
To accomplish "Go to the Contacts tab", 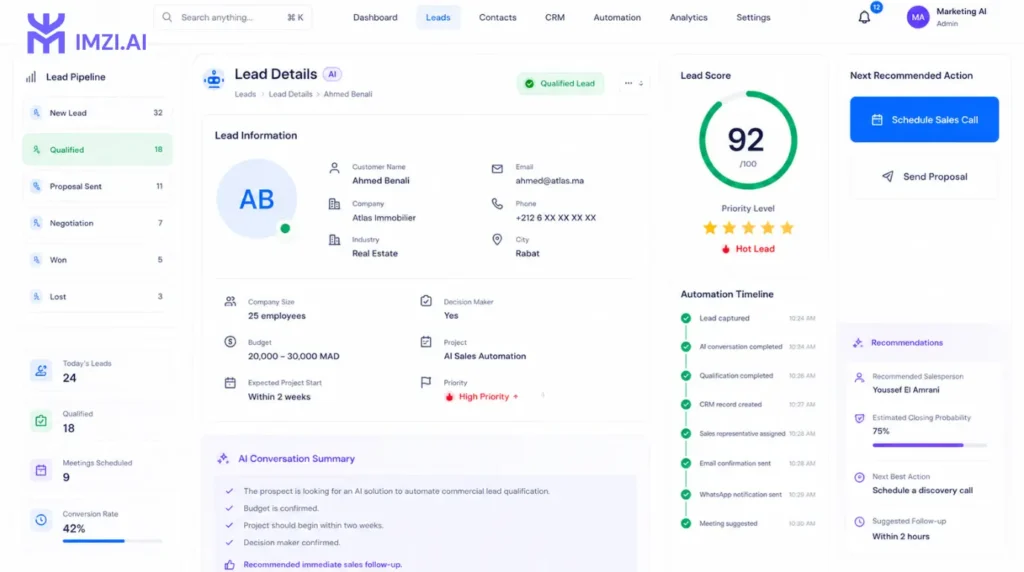I will pyautogui.click(x=498, y=18).
